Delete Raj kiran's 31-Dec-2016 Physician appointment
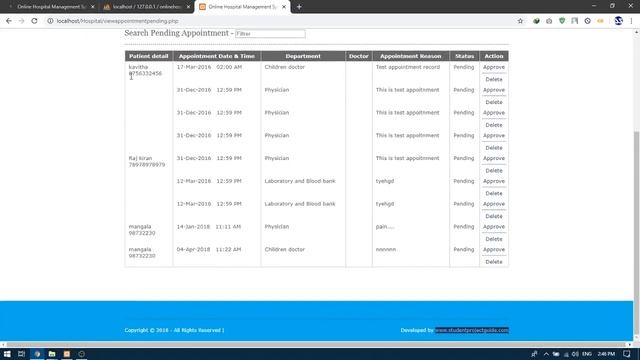This screenshot has height=360, width=640. click(x=493, y=171)
